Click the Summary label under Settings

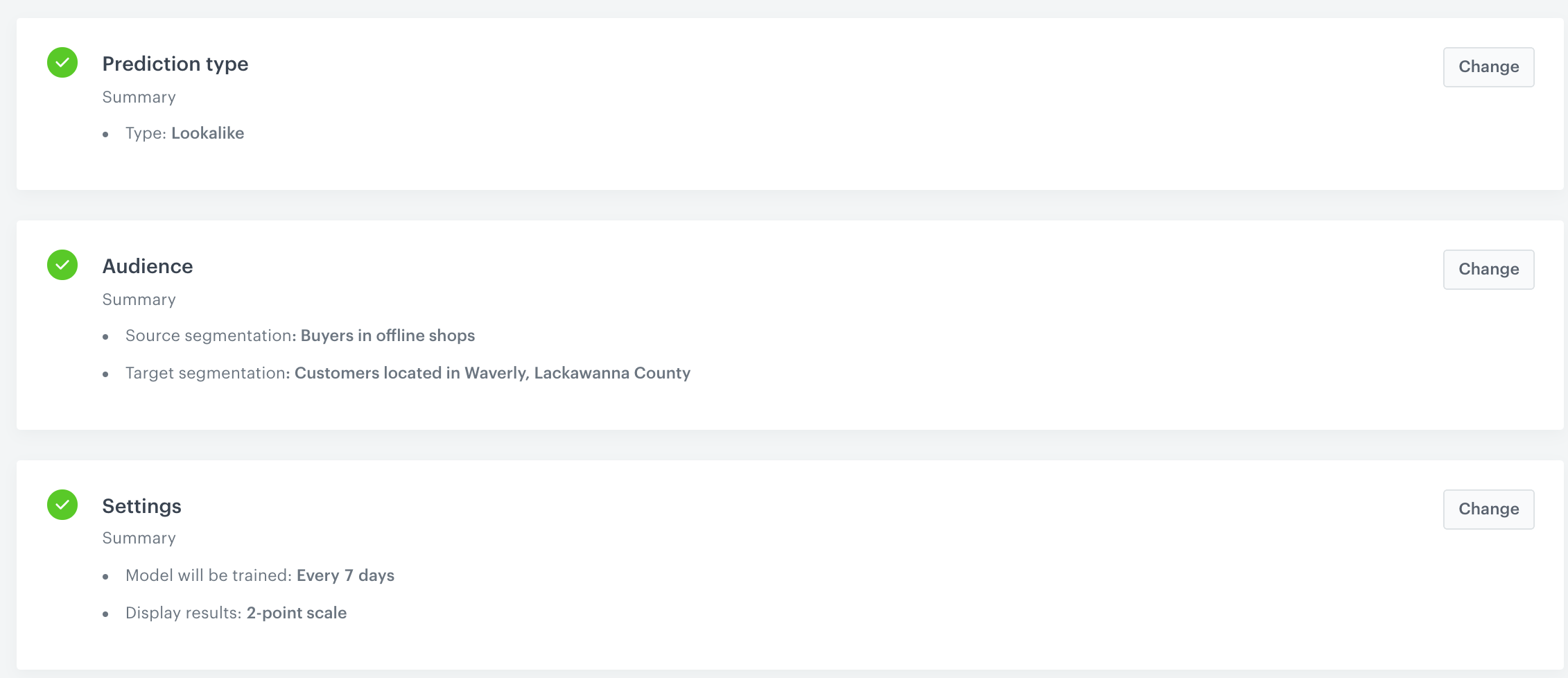click(x=139, y=538)
